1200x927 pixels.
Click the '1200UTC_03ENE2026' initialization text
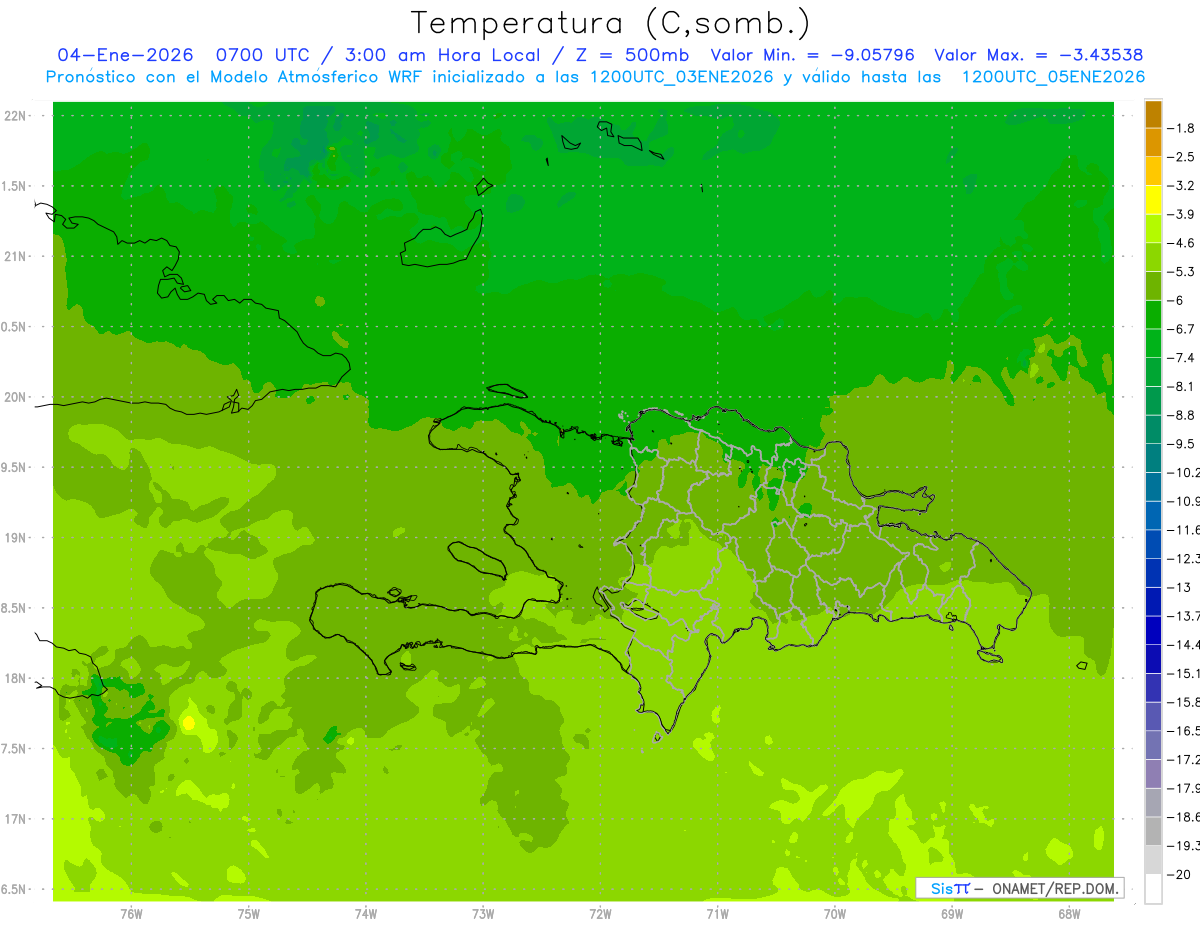(681, 77)
